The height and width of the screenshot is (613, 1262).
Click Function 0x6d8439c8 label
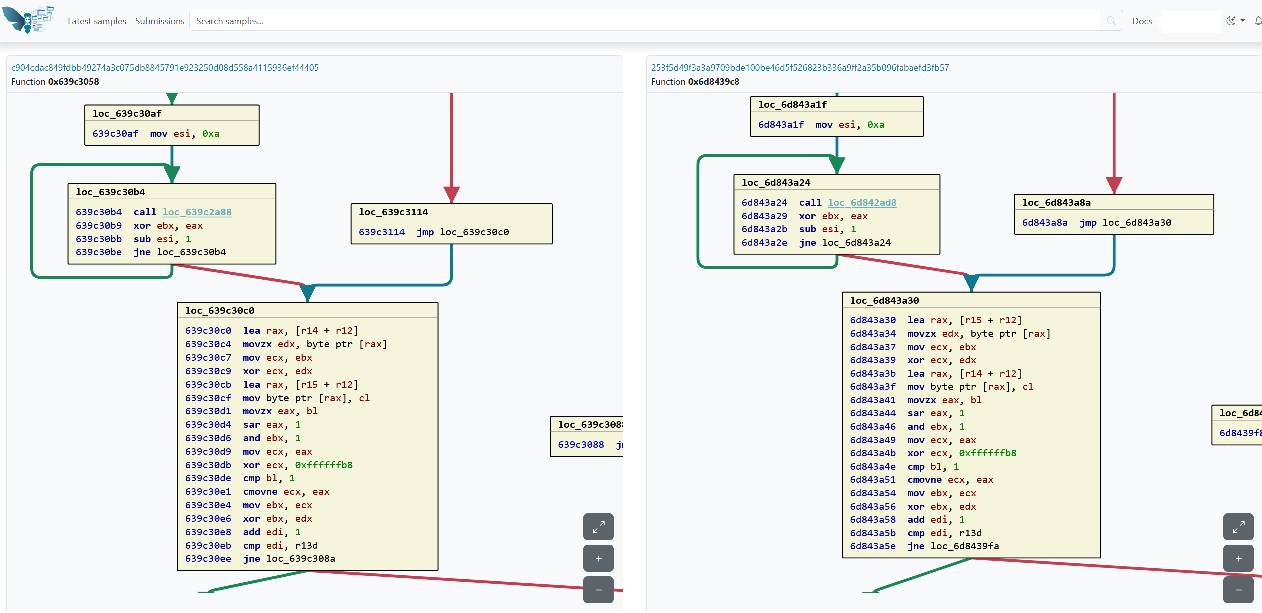[695, 81]
